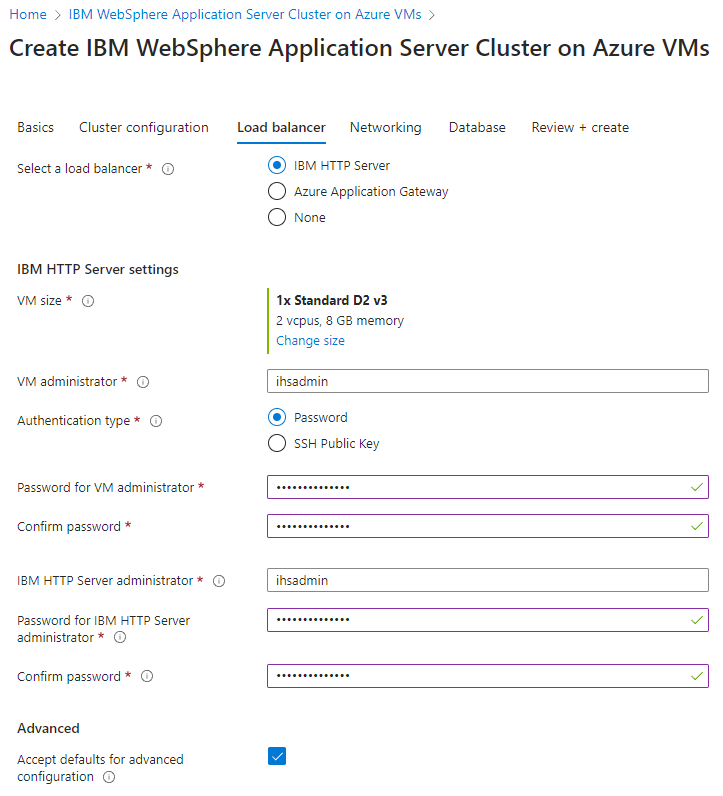Open the Cluster configuration tab
The image size is (723, 796).
(x=144, y=127)
